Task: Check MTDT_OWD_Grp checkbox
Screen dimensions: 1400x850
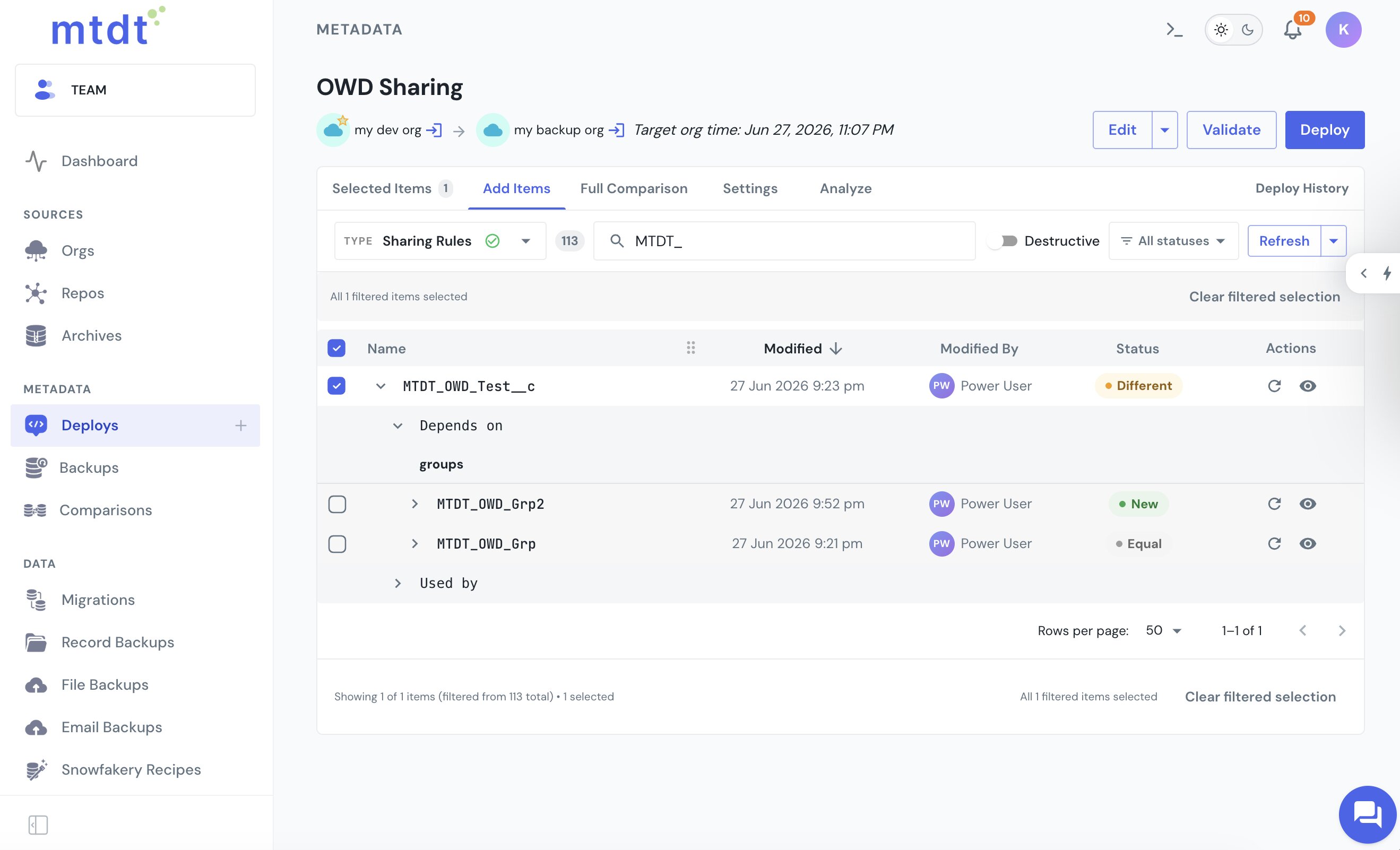Action: pyautogui.click(x=337, y=544)
